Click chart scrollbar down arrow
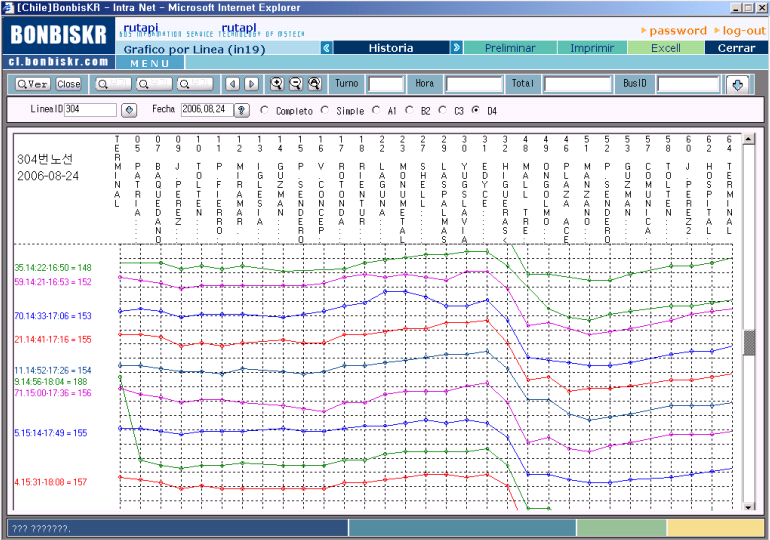Image resolution: width=770 pixels, height=540 pixels. click(x=748, y=507)
